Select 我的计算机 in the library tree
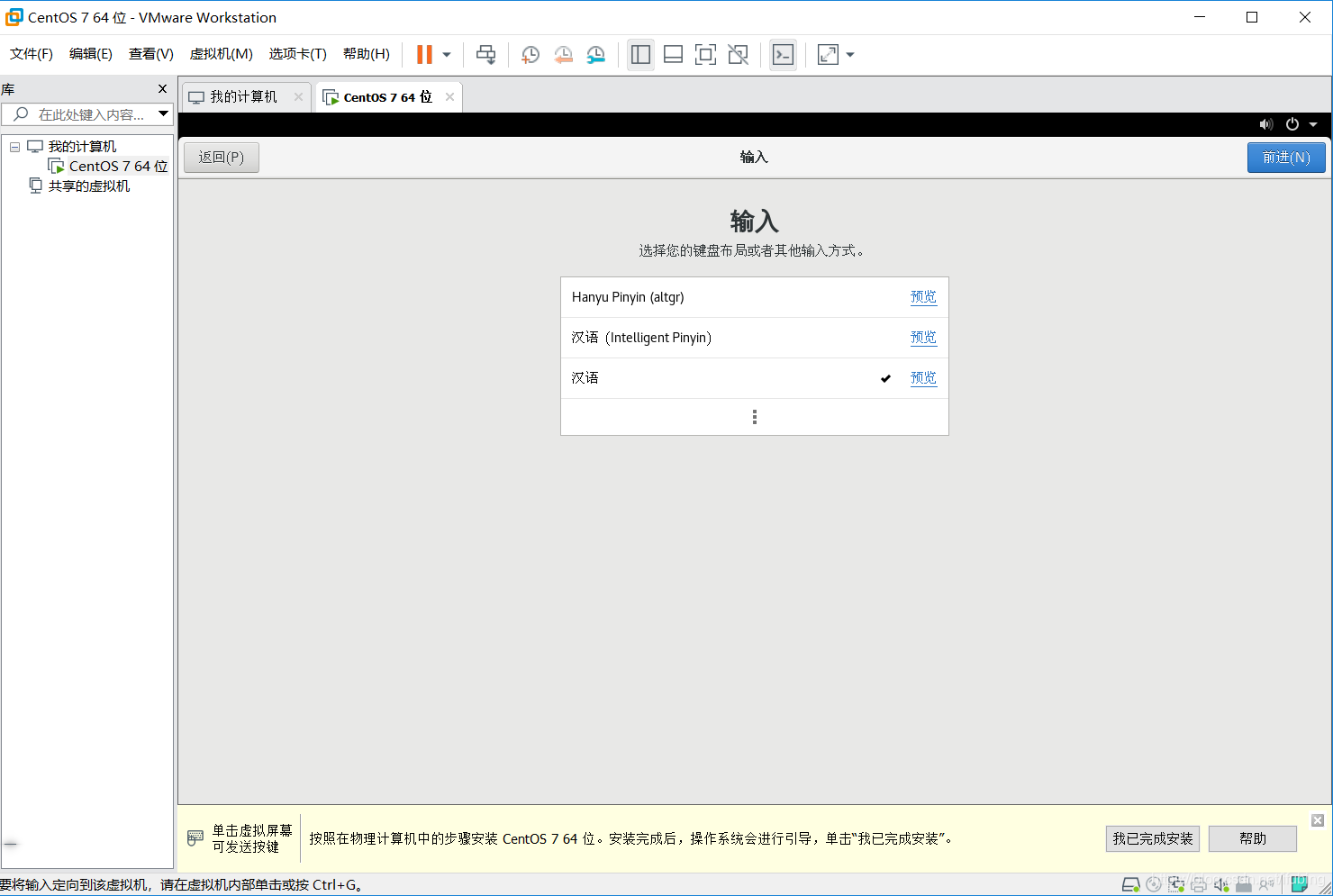 pyautogui.click(x=82, y=146)
